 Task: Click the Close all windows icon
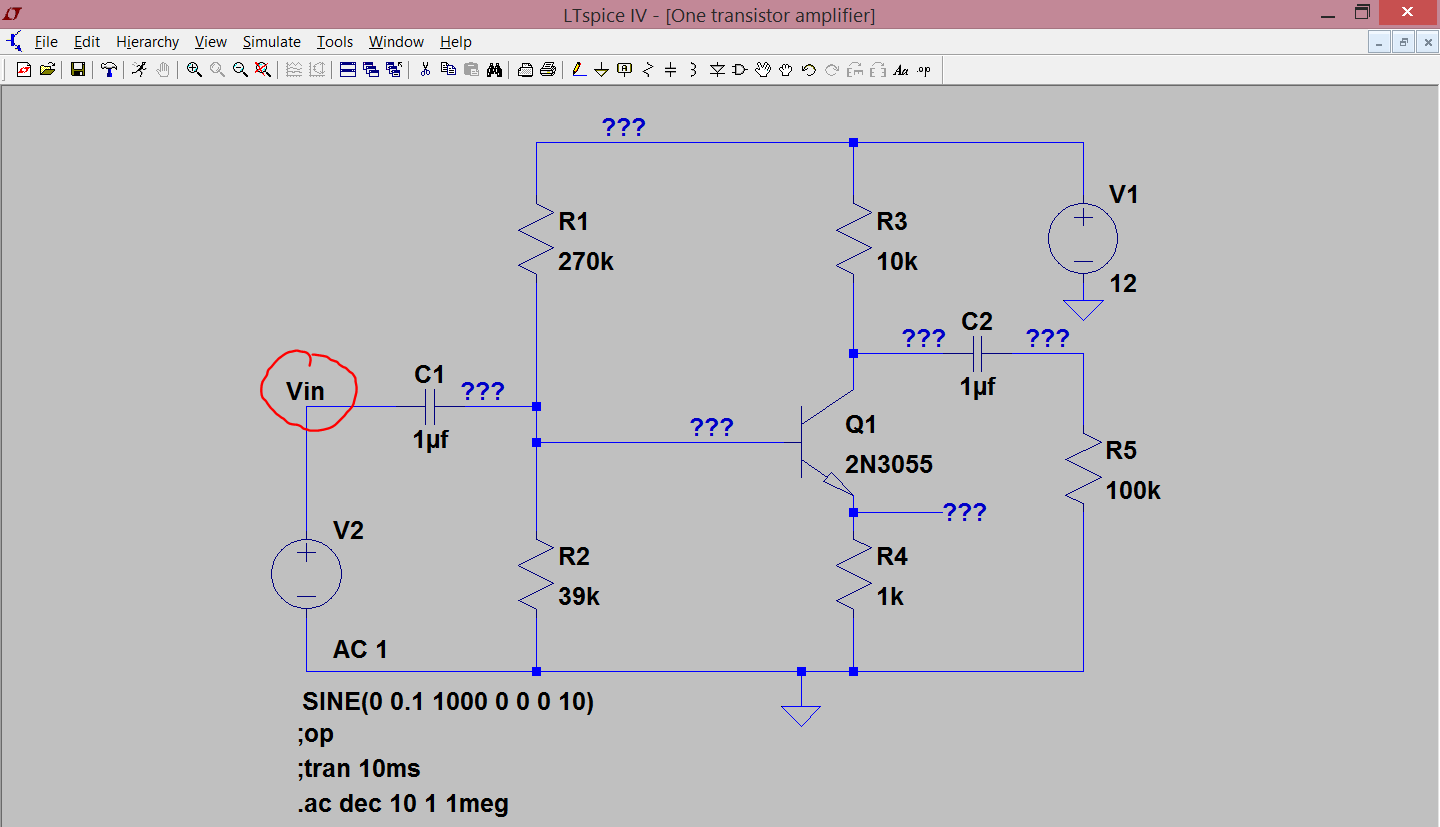(393, 70)
